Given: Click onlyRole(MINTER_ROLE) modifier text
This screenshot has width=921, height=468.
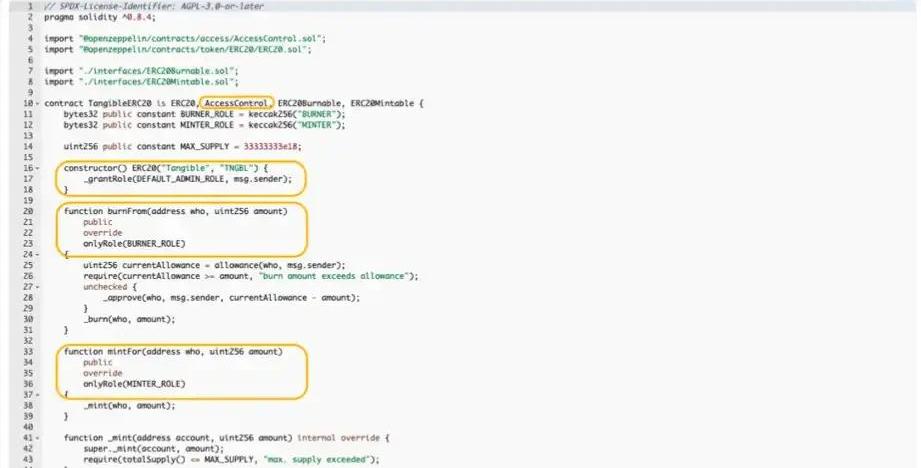Looking at the screenshot, I should [x=135, y=384].
